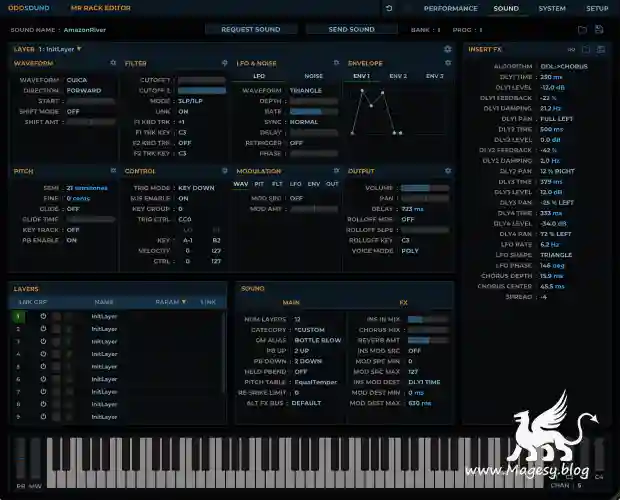The width and height of the screenshot is (620, 500).
Task: Click the GM ALIAS value BOTTLE BLOW
Action: pyautogui.click(x=318, y=340)
